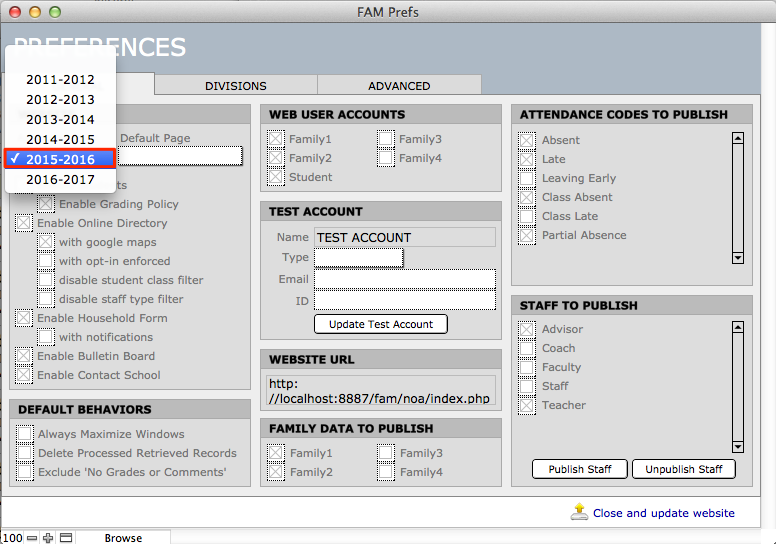Open the test account Type dropdown
The height and width of the screenshot is (544, 776).
pos(359,258)
